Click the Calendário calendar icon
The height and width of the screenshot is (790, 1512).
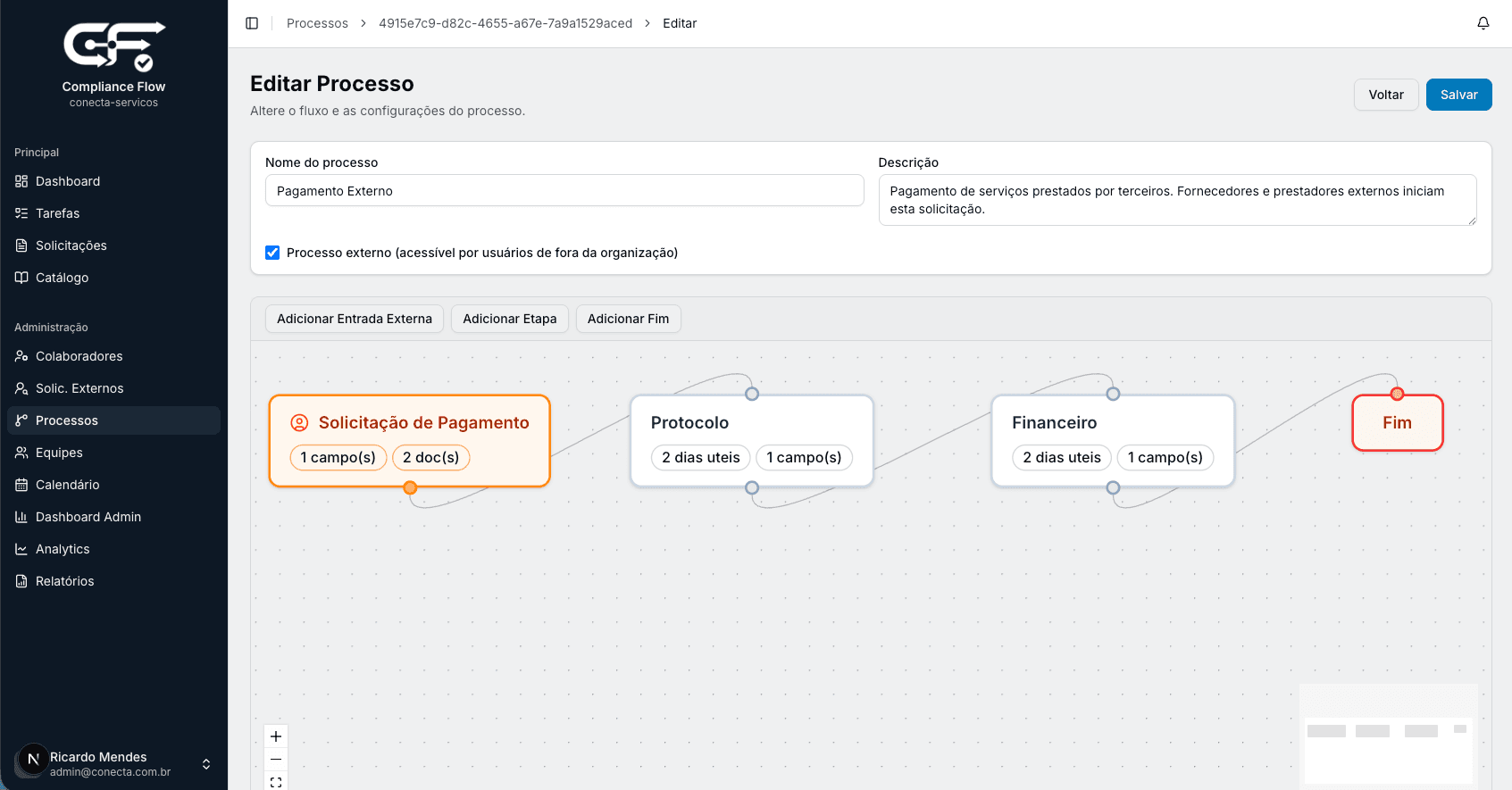(x=21, y=485)
